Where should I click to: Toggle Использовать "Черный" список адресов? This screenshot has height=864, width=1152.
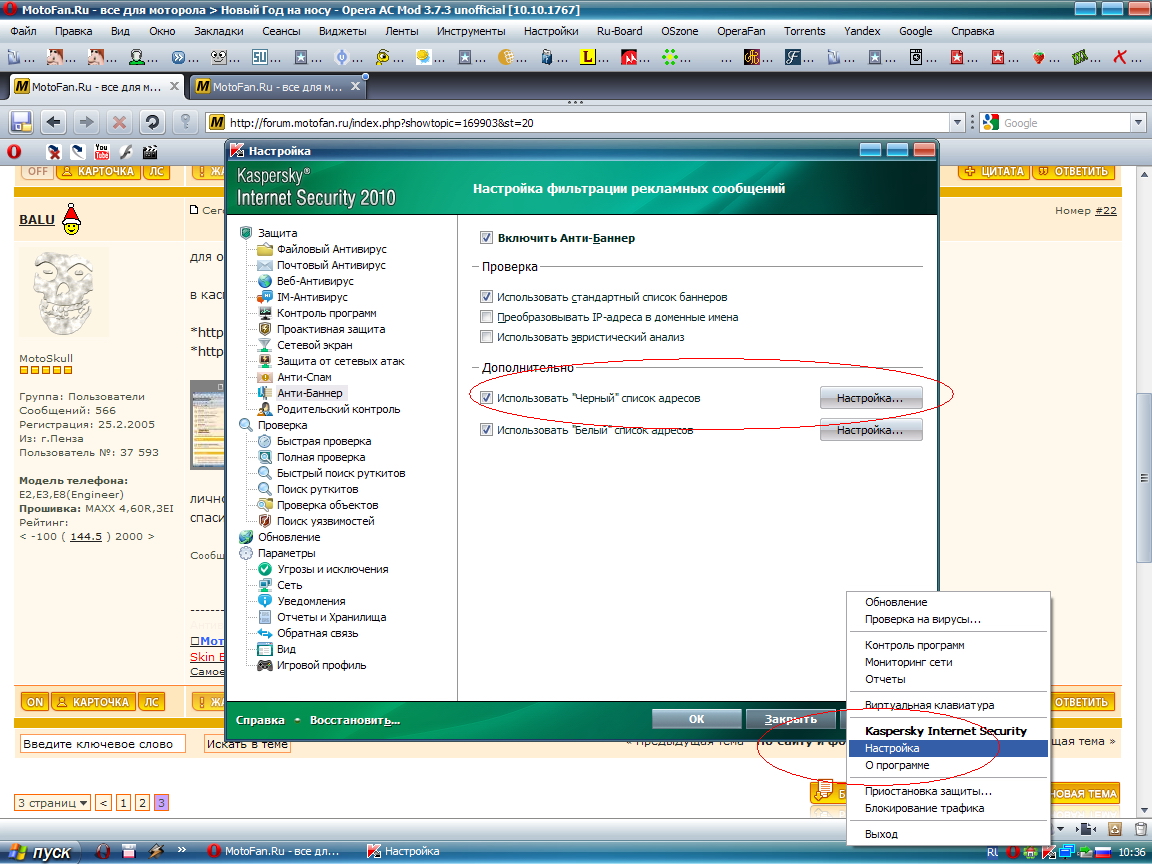(x=486, y=398)
